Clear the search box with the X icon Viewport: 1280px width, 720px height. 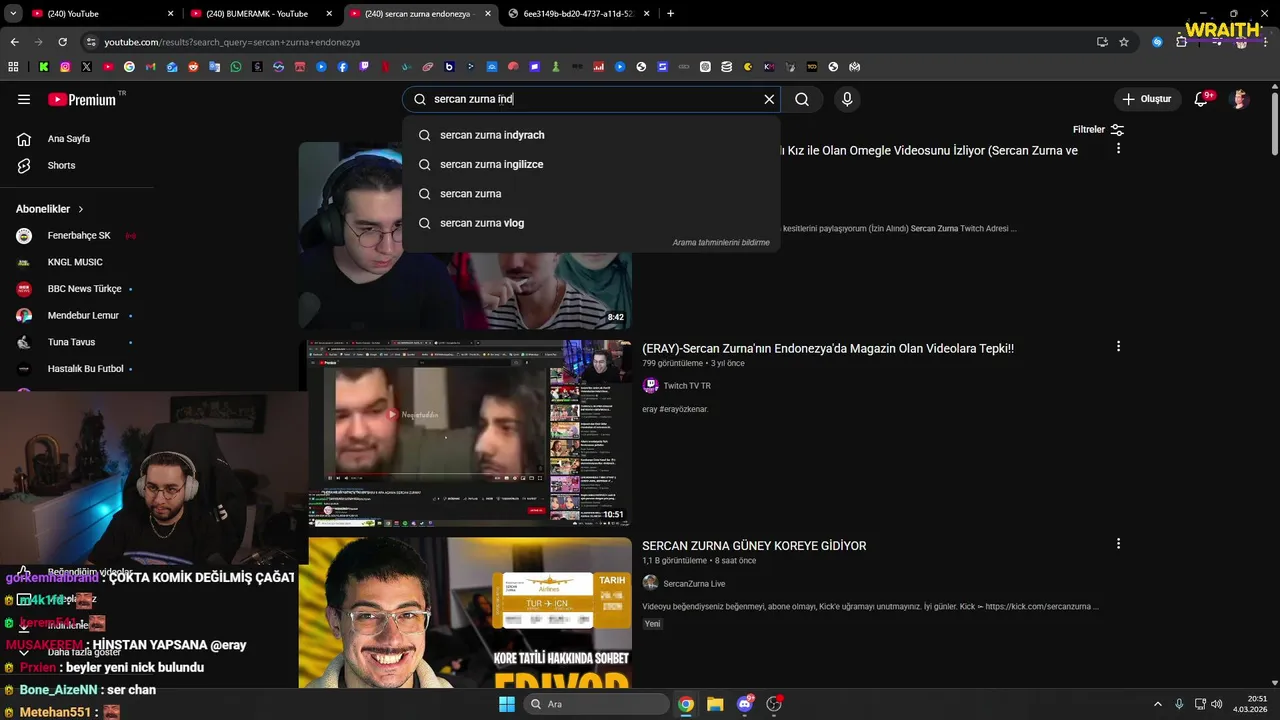point(769,99)
